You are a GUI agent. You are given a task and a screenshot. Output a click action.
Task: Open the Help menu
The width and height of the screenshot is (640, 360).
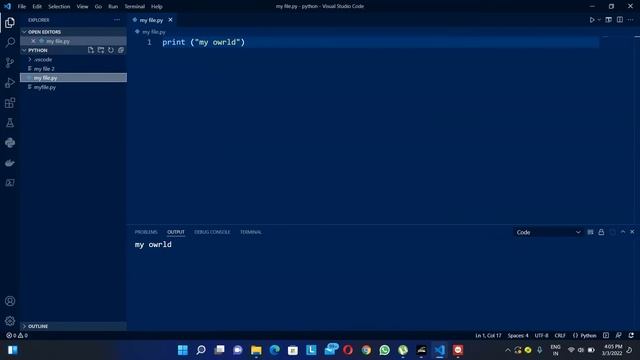click(157, 6)
